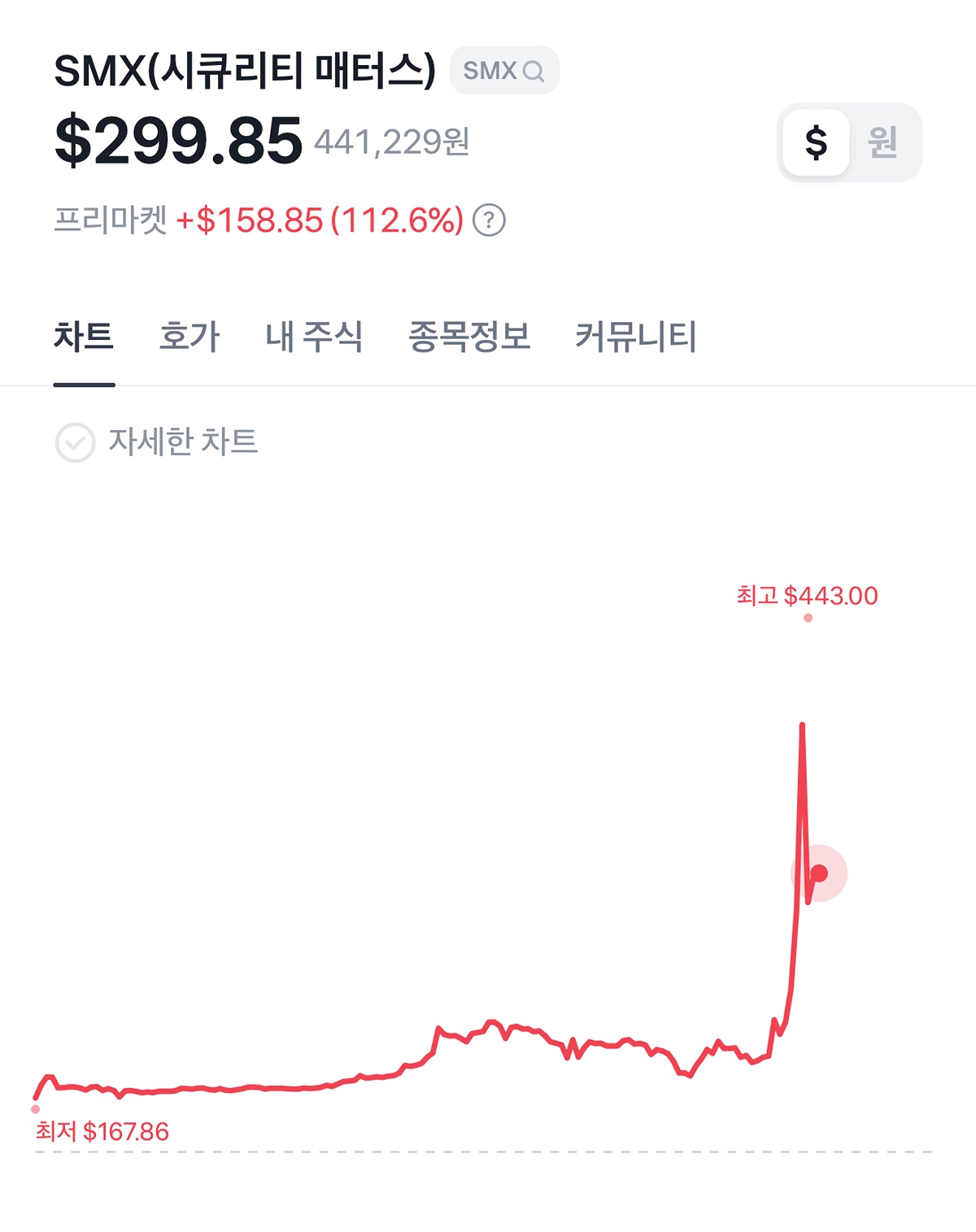Switch currency display to won (원)

[x=882, y=142]
